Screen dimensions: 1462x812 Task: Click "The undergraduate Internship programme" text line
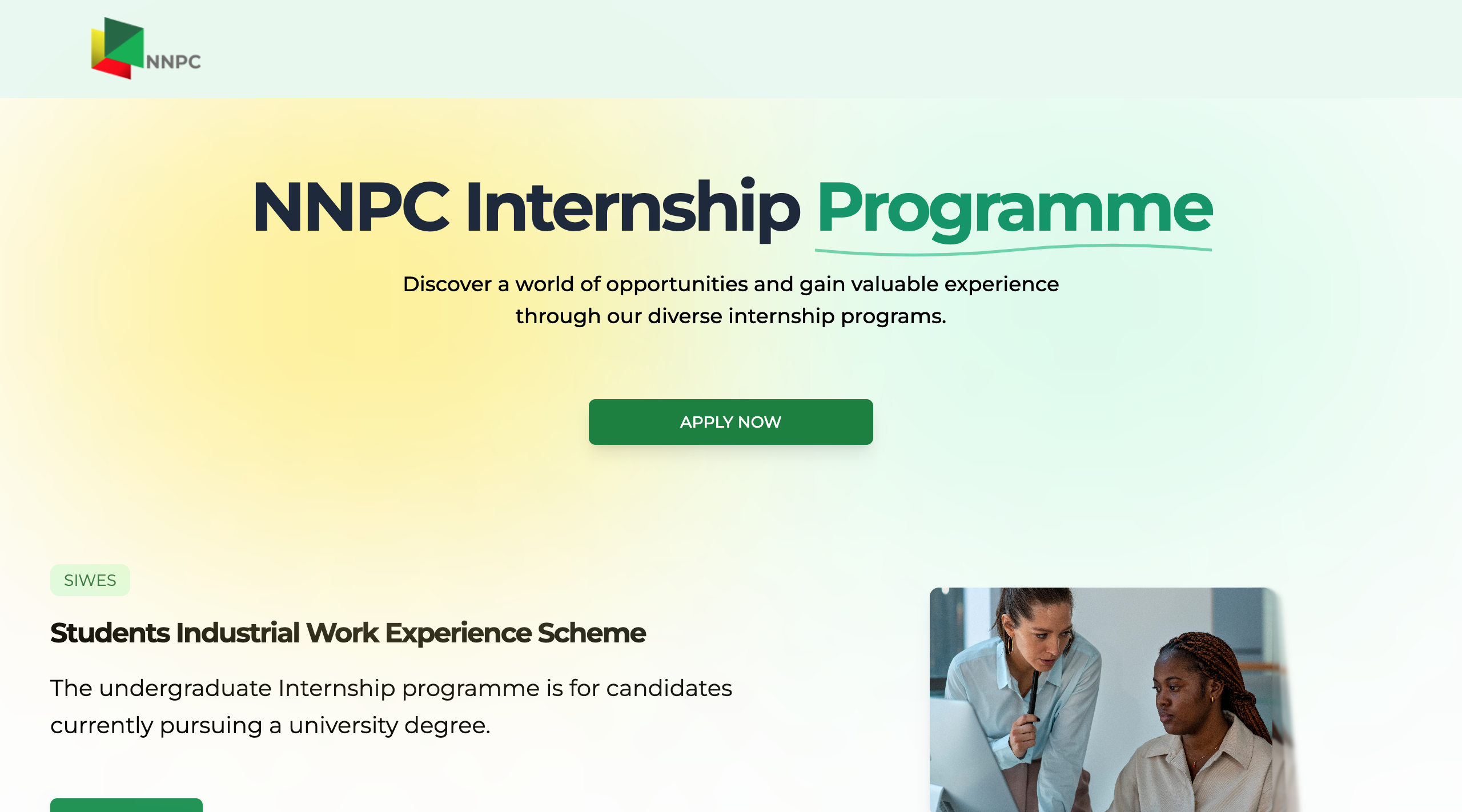(x=391, y=688)
